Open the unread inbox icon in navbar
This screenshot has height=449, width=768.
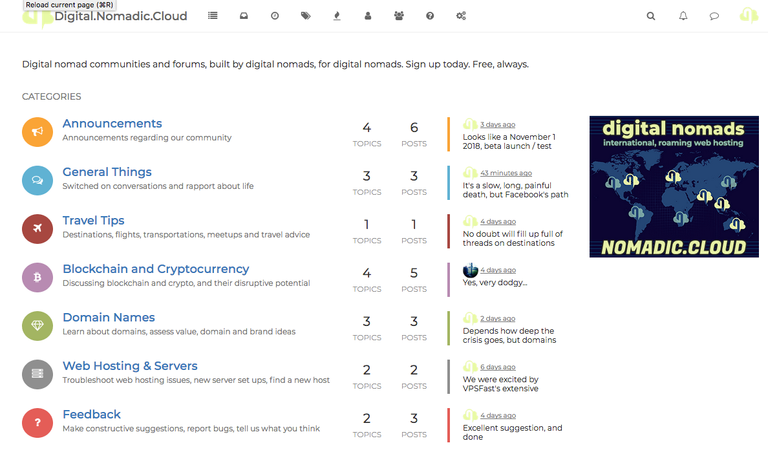click(x=243, y=16)
